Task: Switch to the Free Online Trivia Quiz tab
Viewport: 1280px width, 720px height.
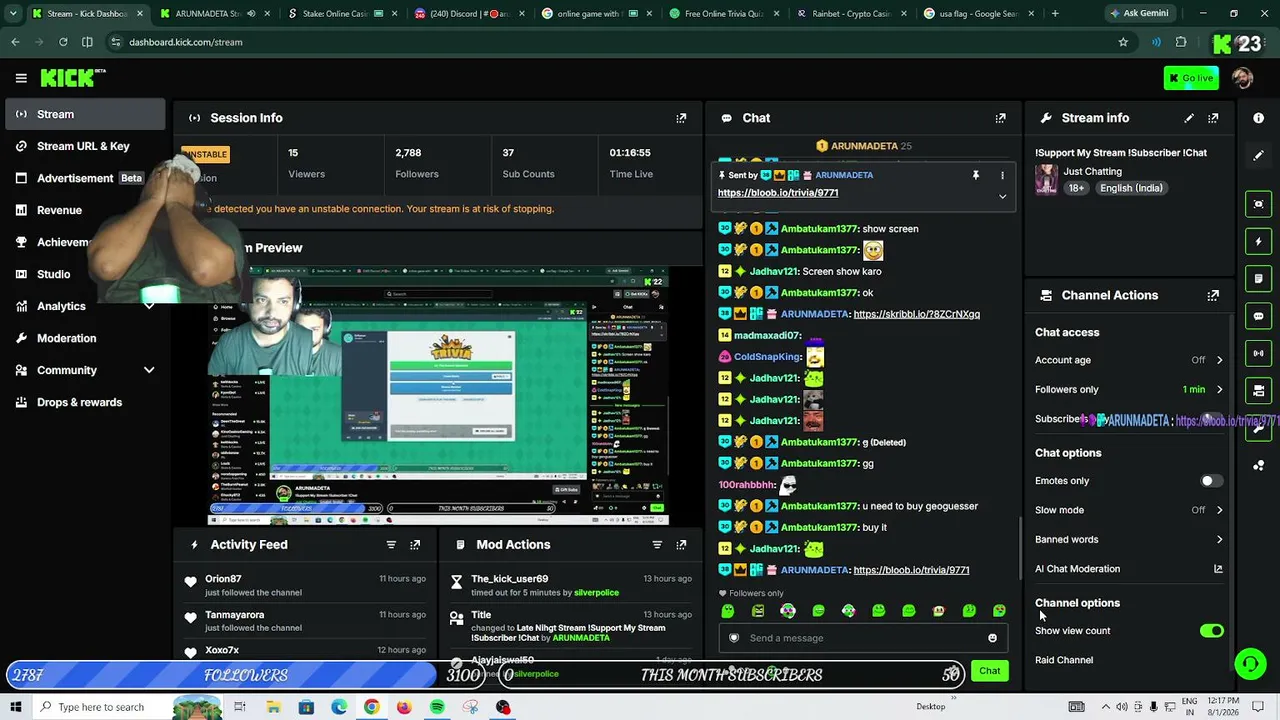Action: click(723, 14)
